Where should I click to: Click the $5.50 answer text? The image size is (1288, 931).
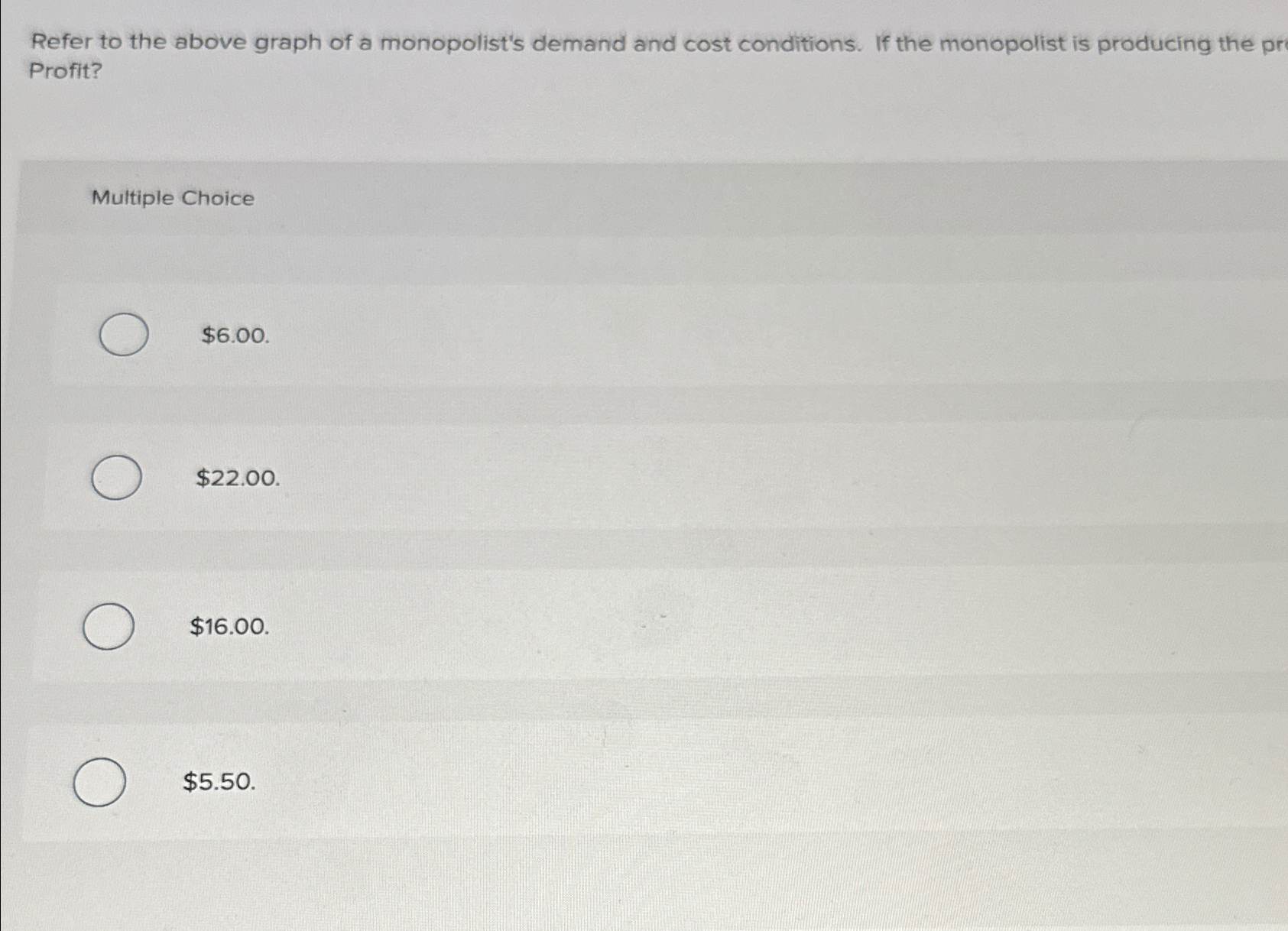[x=219, y=781]
